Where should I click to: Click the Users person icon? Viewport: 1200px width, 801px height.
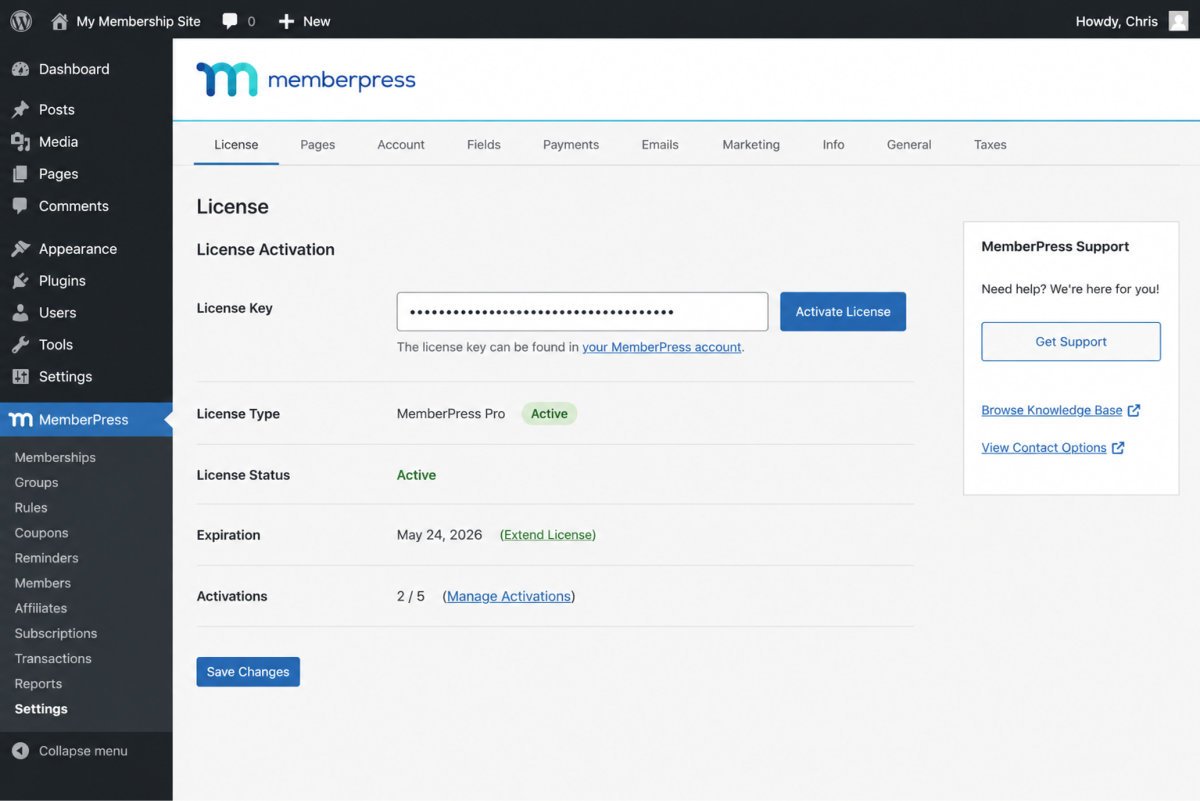20,313
